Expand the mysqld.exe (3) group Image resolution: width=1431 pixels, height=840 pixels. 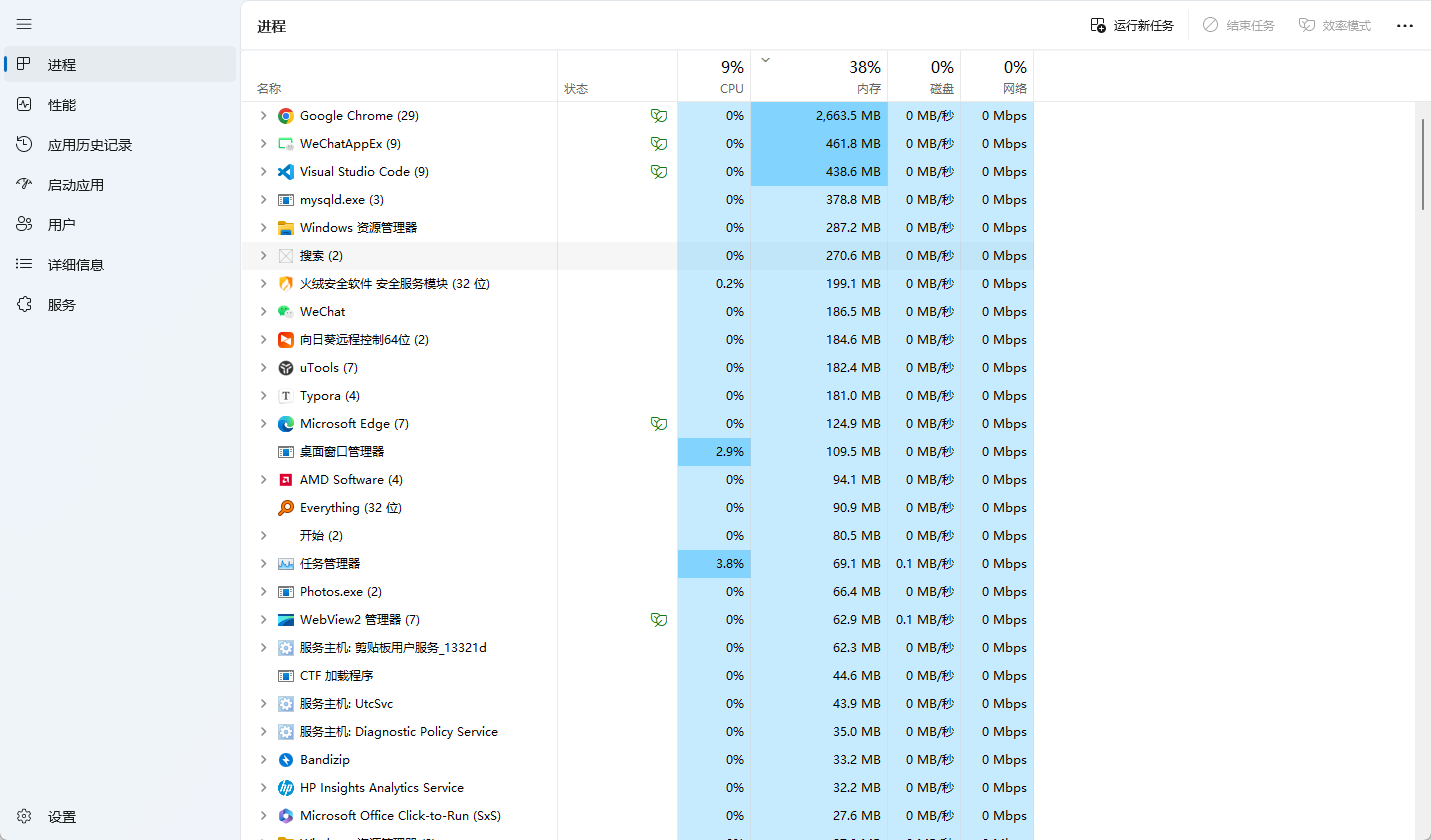click(x=263, y=200)
